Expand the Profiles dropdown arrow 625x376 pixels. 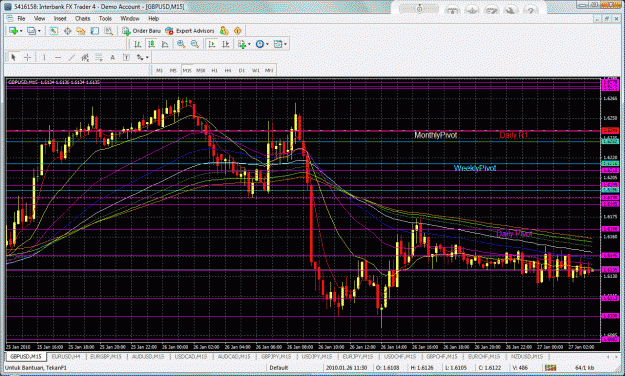39,31
